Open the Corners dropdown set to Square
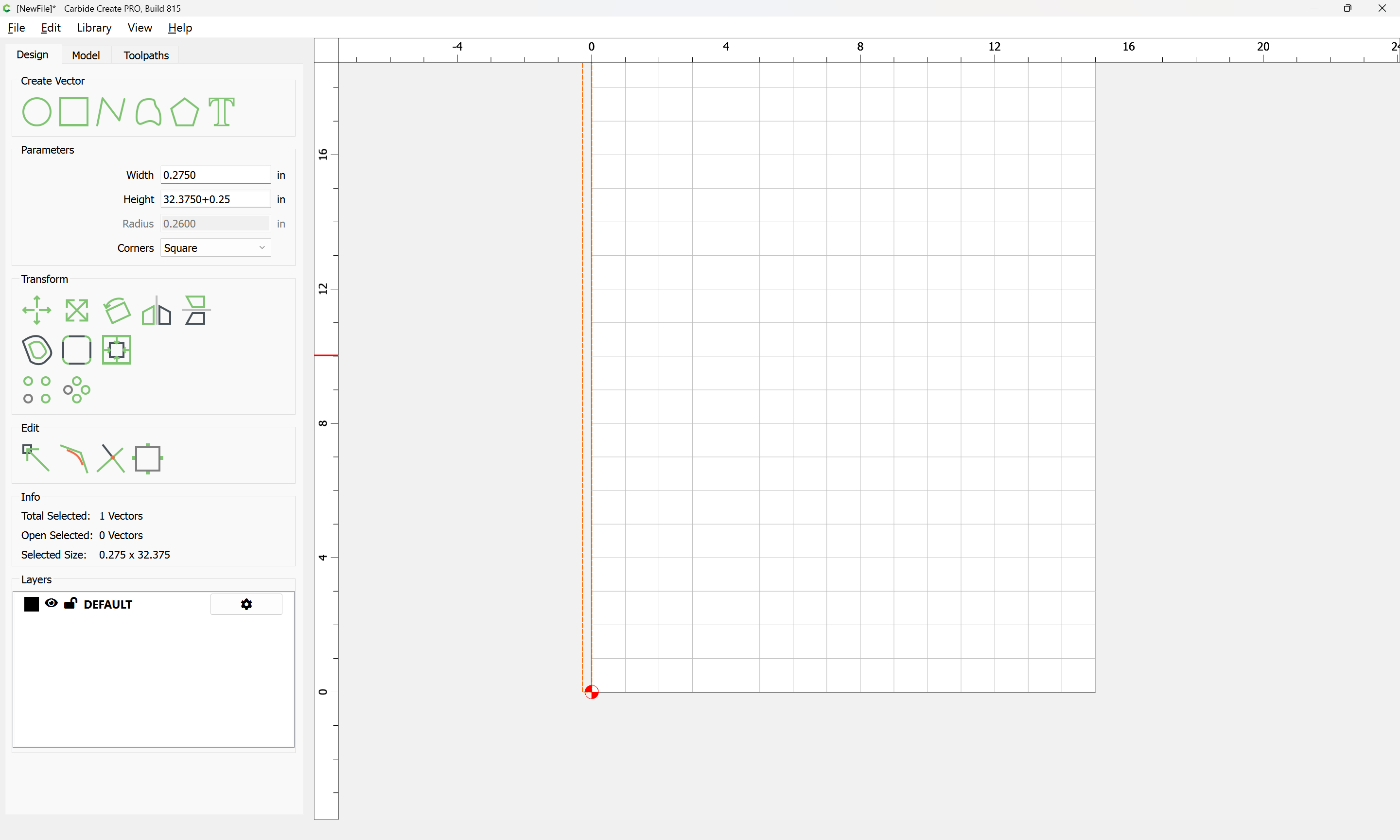 [216, 247]
